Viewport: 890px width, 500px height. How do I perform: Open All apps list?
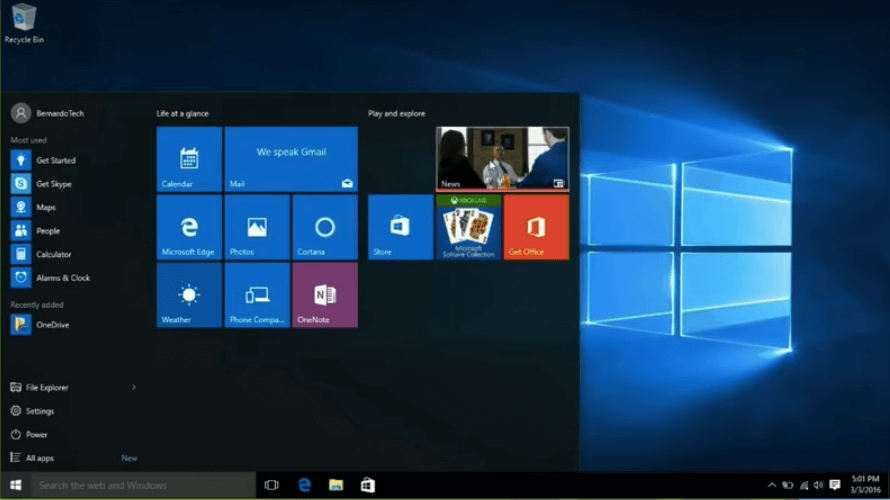point(40,458)
